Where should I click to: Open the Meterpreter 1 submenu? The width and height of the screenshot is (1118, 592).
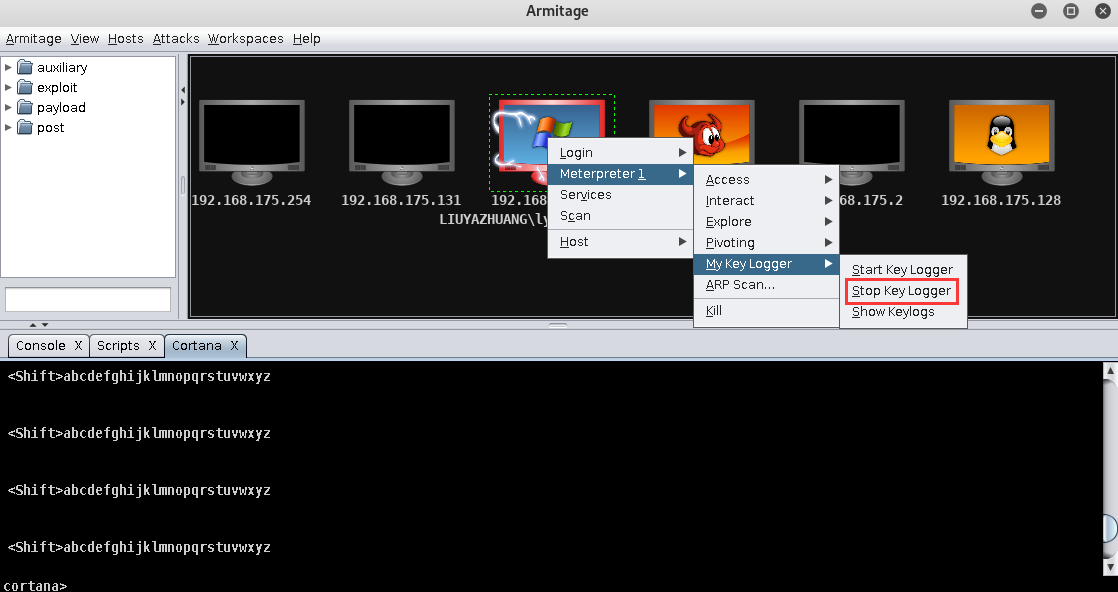[x=620, y=174]
